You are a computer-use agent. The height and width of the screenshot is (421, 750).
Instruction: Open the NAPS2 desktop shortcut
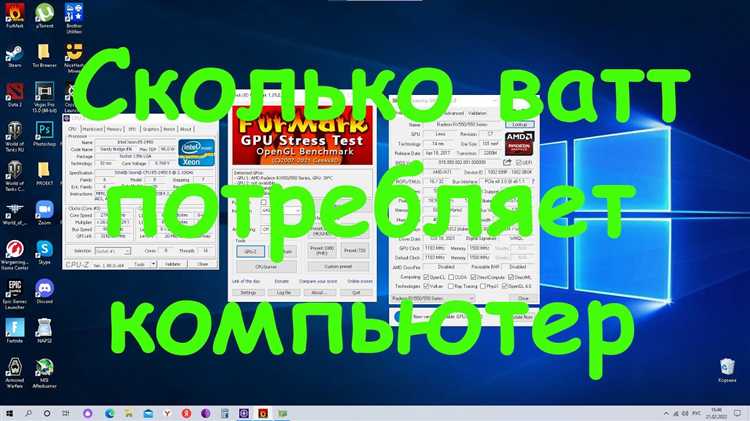(x=44, y=331)
